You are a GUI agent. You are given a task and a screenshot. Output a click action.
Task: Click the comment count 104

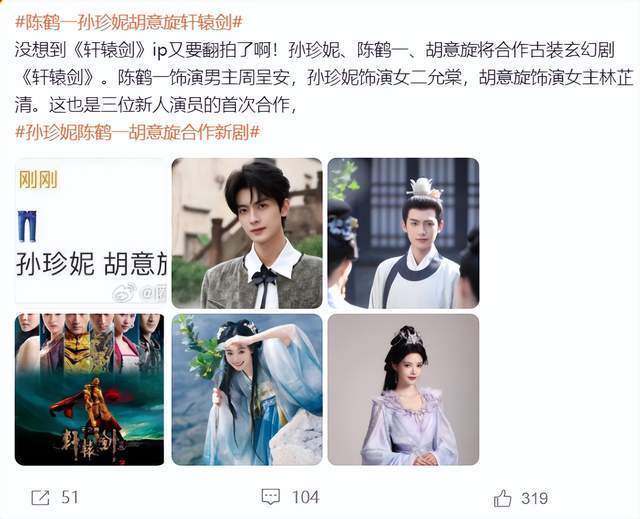coord(305,497)
